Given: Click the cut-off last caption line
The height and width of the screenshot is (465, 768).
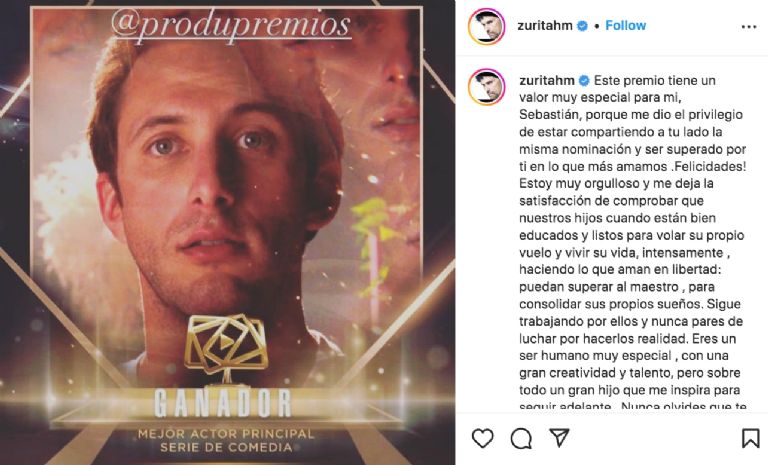Looking at the screenshot, I should click(633, 406).
